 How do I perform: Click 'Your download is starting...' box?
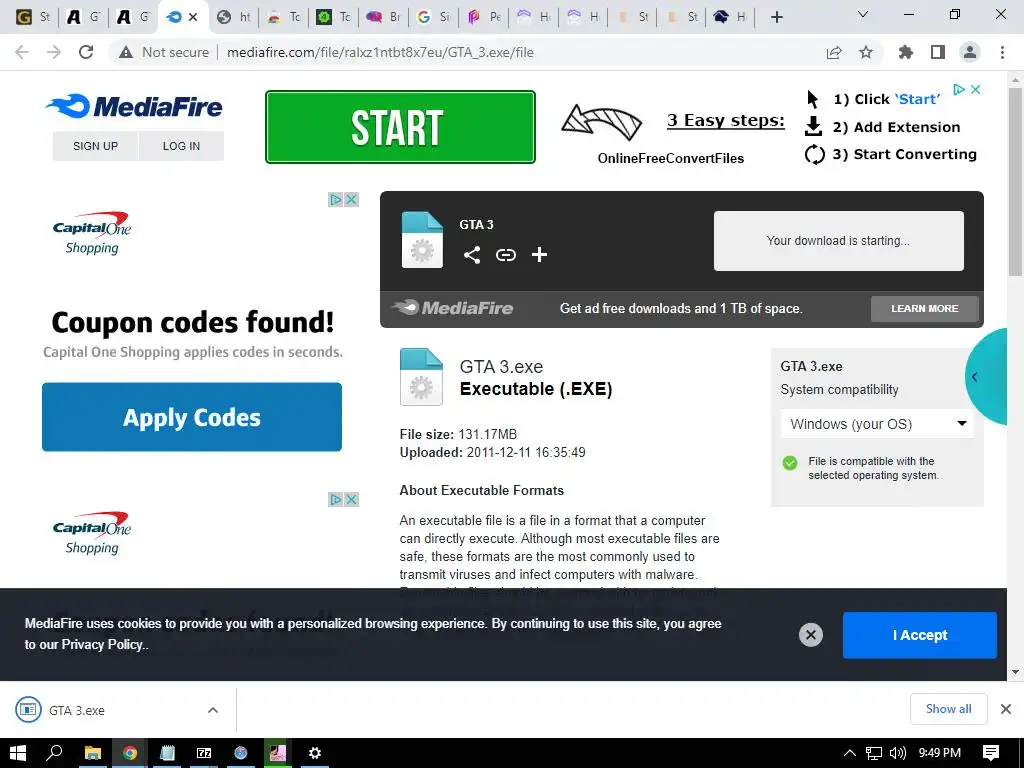pos(839,240)
